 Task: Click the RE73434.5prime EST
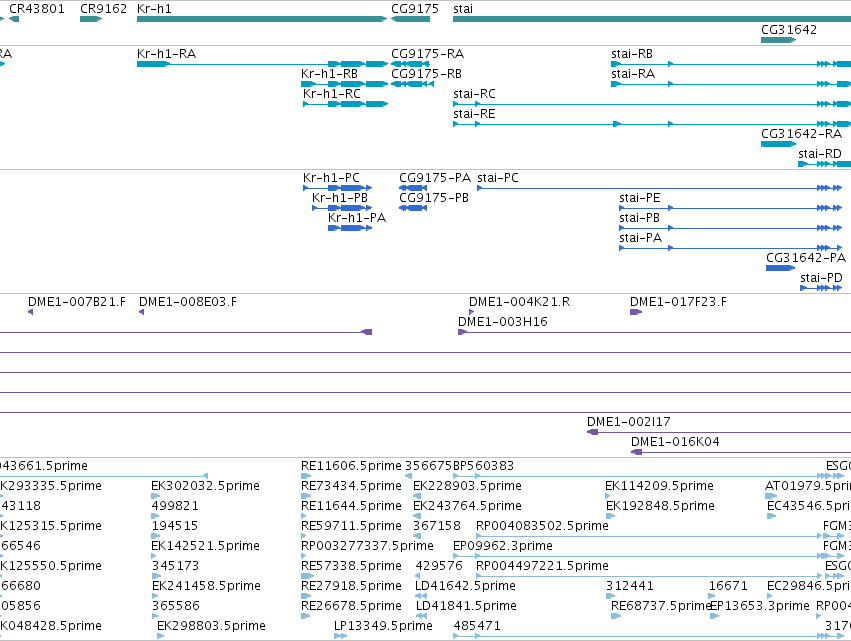306,496
